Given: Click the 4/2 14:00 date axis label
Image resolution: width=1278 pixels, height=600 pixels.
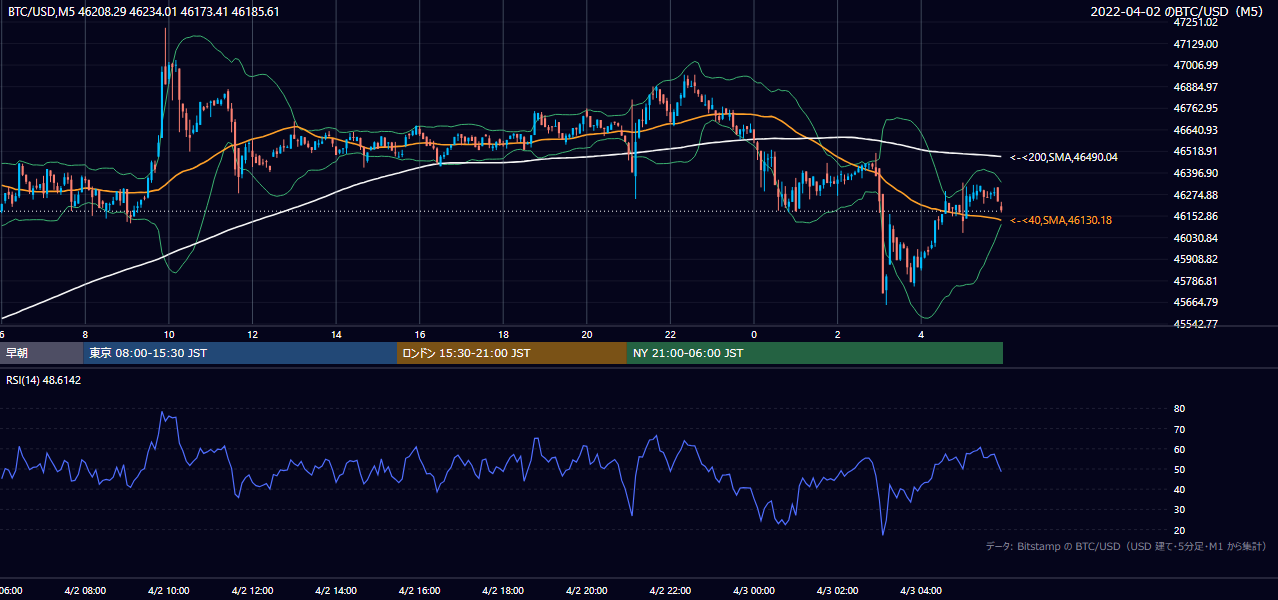Looking at the screenshot, I should tap(336, 591).
